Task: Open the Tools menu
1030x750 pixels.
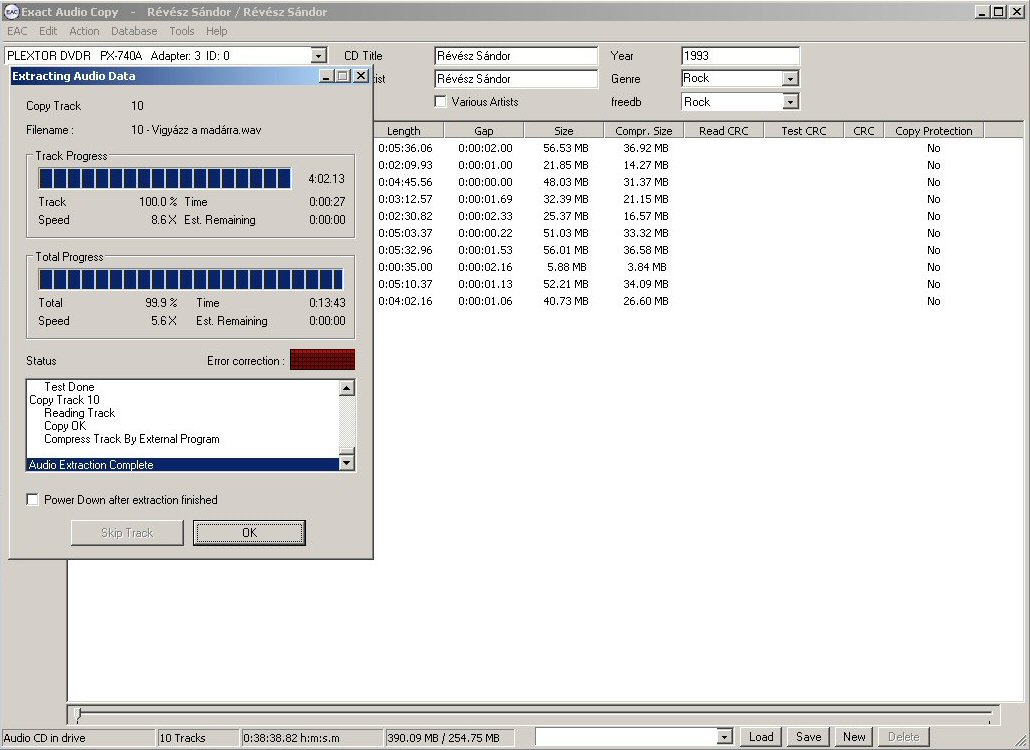Action: (x=182, y=31)
